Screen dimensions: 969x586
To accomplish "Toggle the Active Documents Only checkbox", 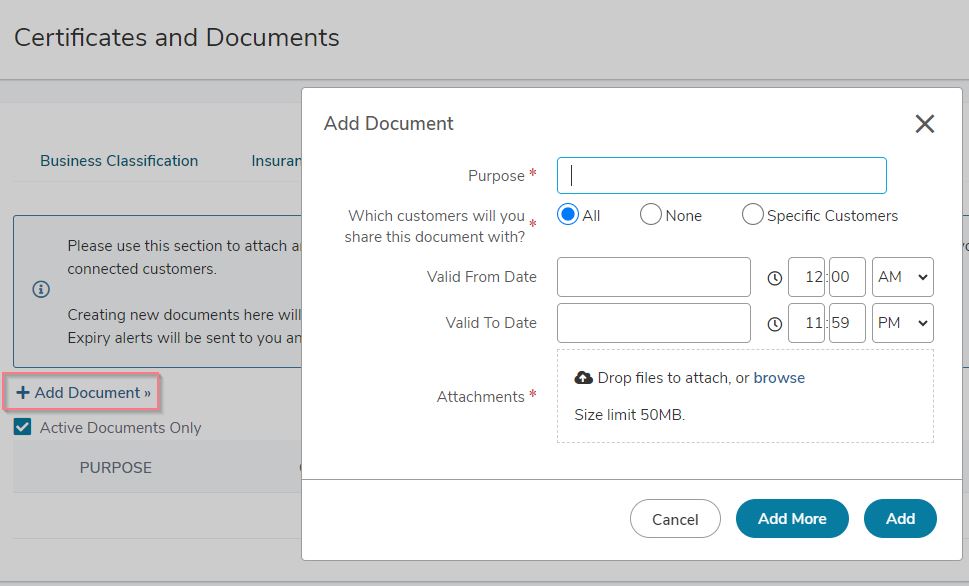I will [22, 427].
